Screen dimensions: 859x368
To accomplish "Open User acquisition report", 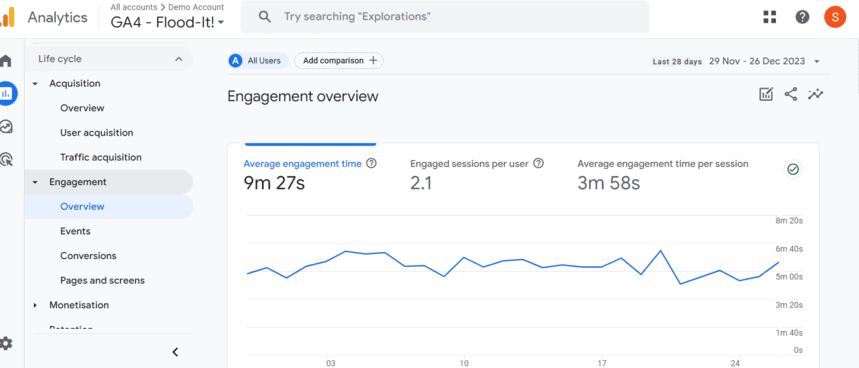I will point(96,133).
